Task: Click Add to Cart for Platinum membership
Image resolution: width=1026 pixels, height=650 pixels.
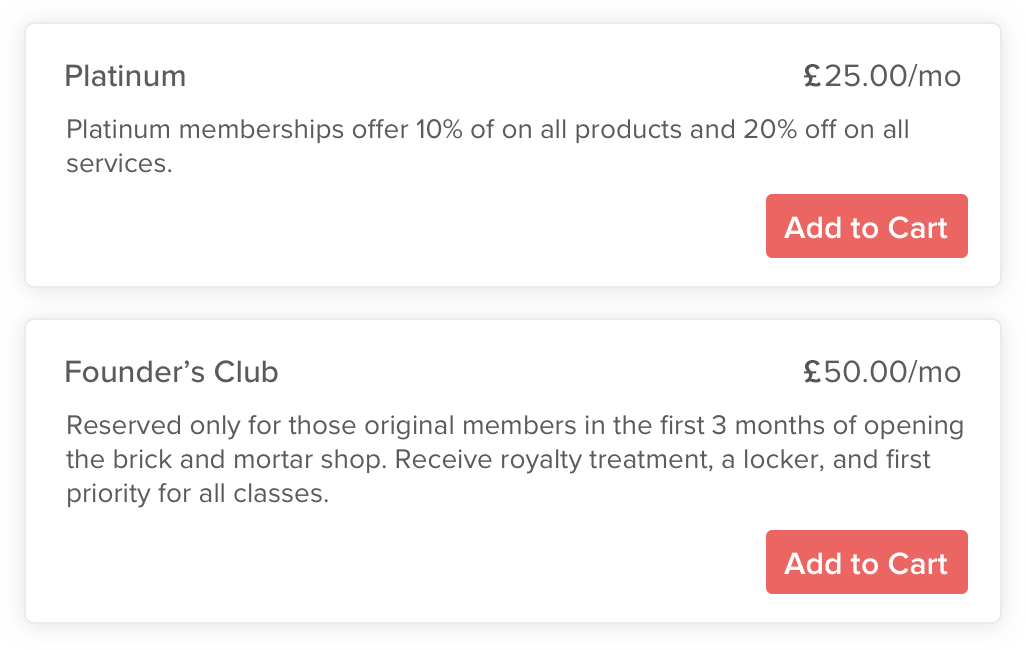Action: (866, 226)
